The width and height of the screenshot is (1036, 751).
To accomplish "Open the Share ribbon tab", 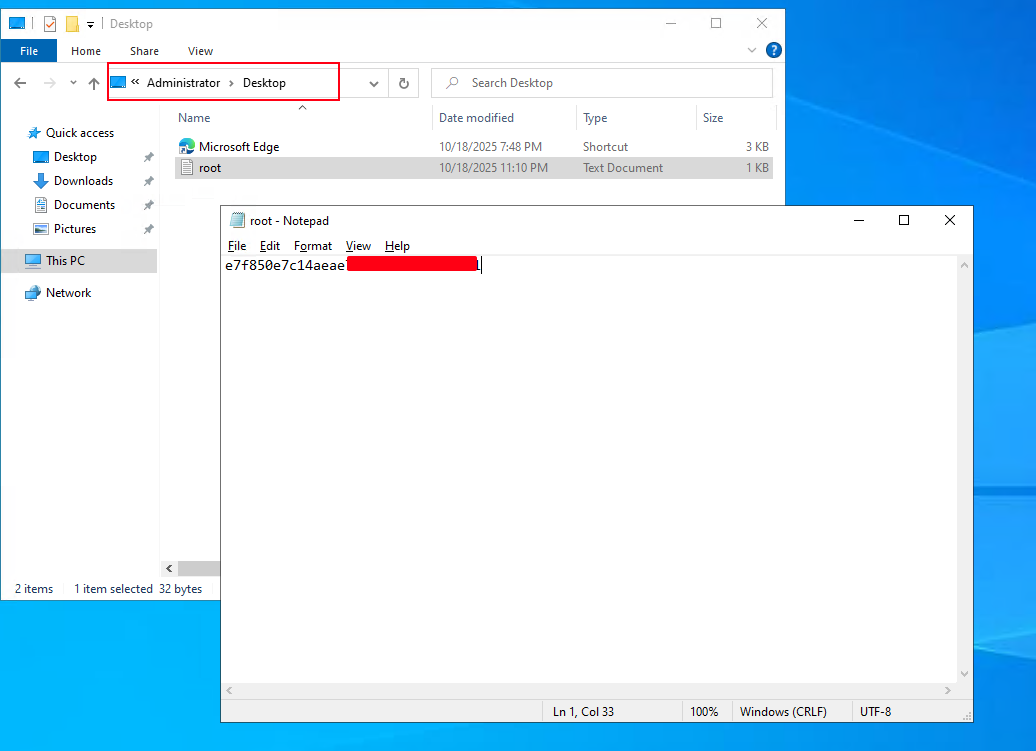I will tap(144, 51).
